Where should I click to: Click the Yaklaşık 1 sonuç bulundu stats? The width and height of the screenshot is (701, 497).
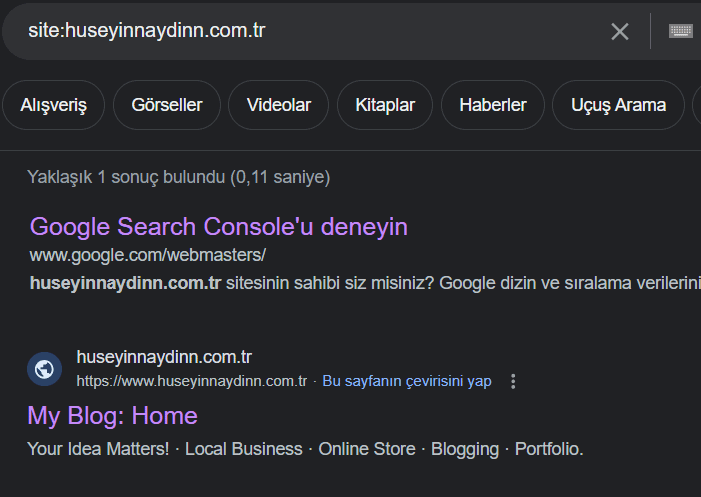[x=179, y=177]
